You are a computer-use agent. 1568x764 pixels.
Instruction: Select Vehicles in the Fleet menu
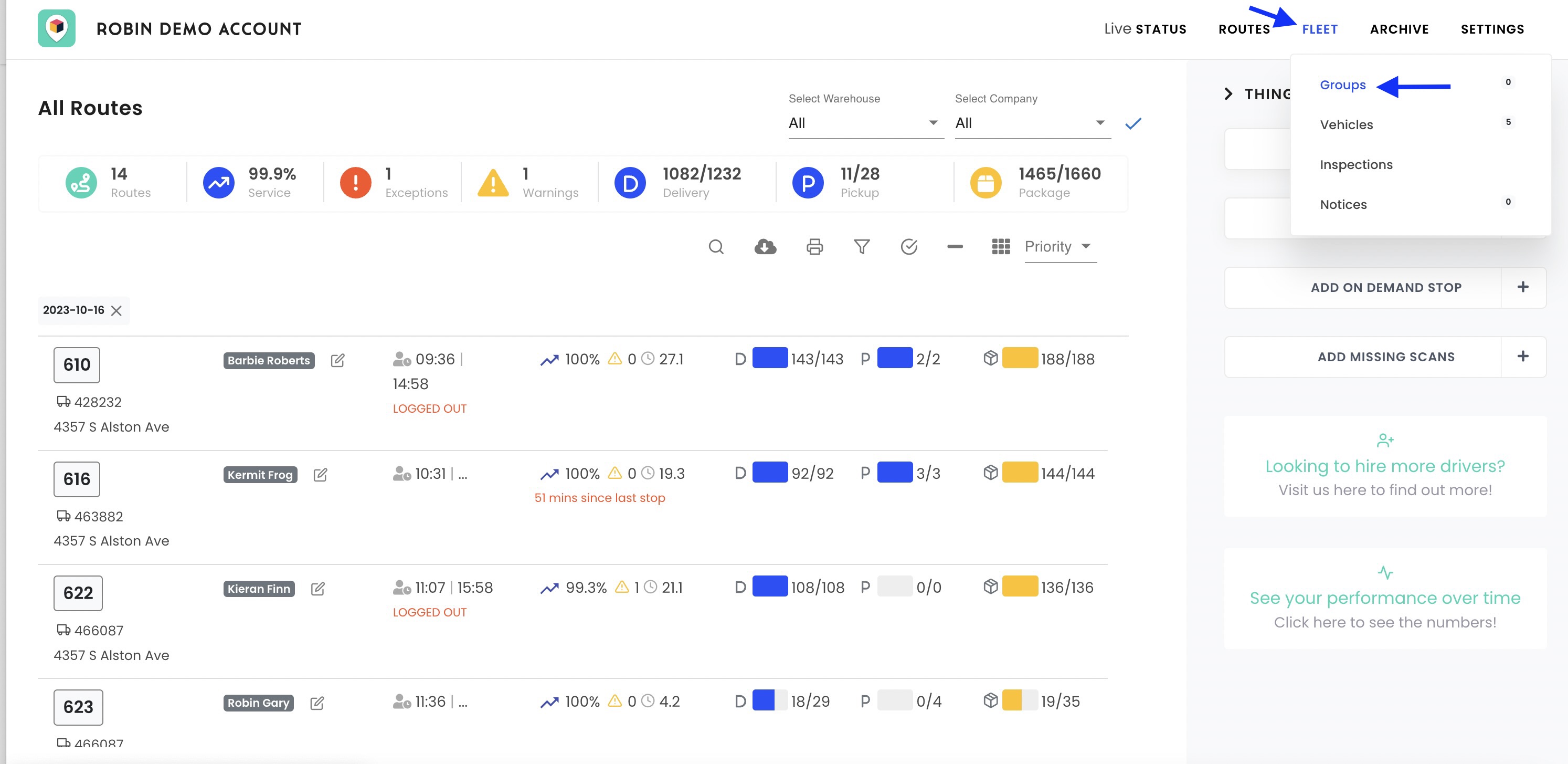(1346, 125)
